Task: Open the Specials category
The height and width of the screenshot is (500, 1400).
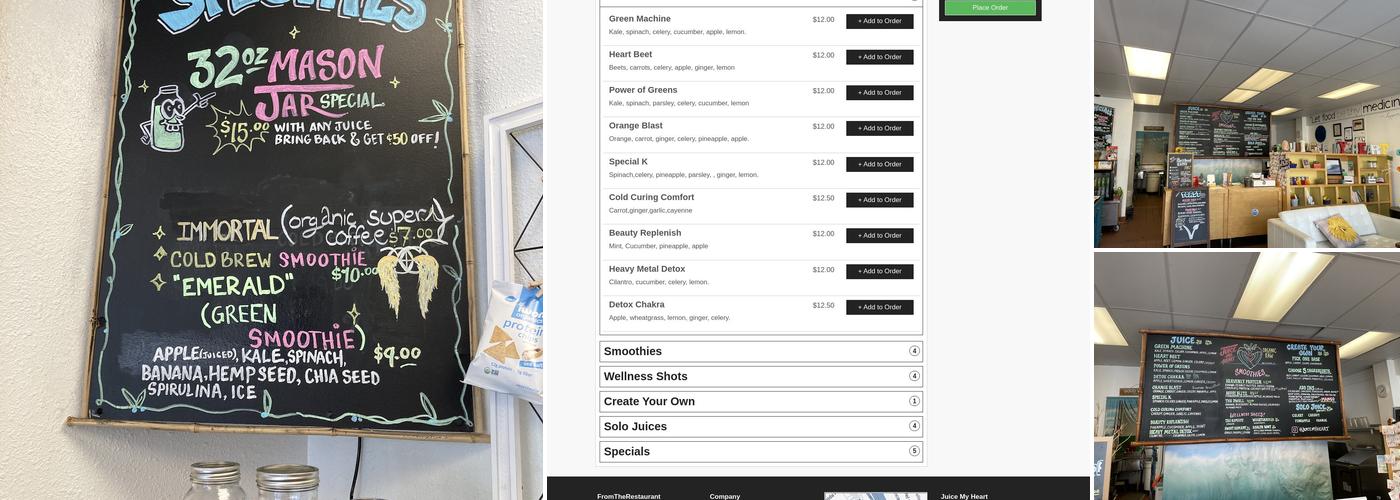Action: (761, 451)
